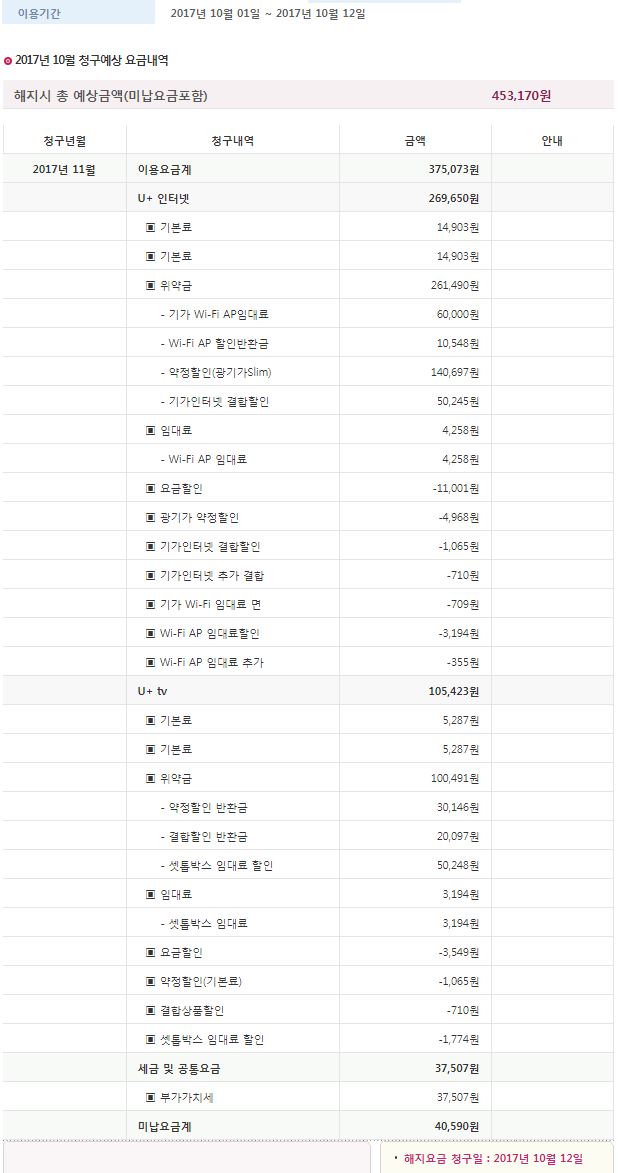Click the icon before Wi-Fi AP 임대료할인
This screenshot has width=618, height=1173.
click(x=151, y=634)
